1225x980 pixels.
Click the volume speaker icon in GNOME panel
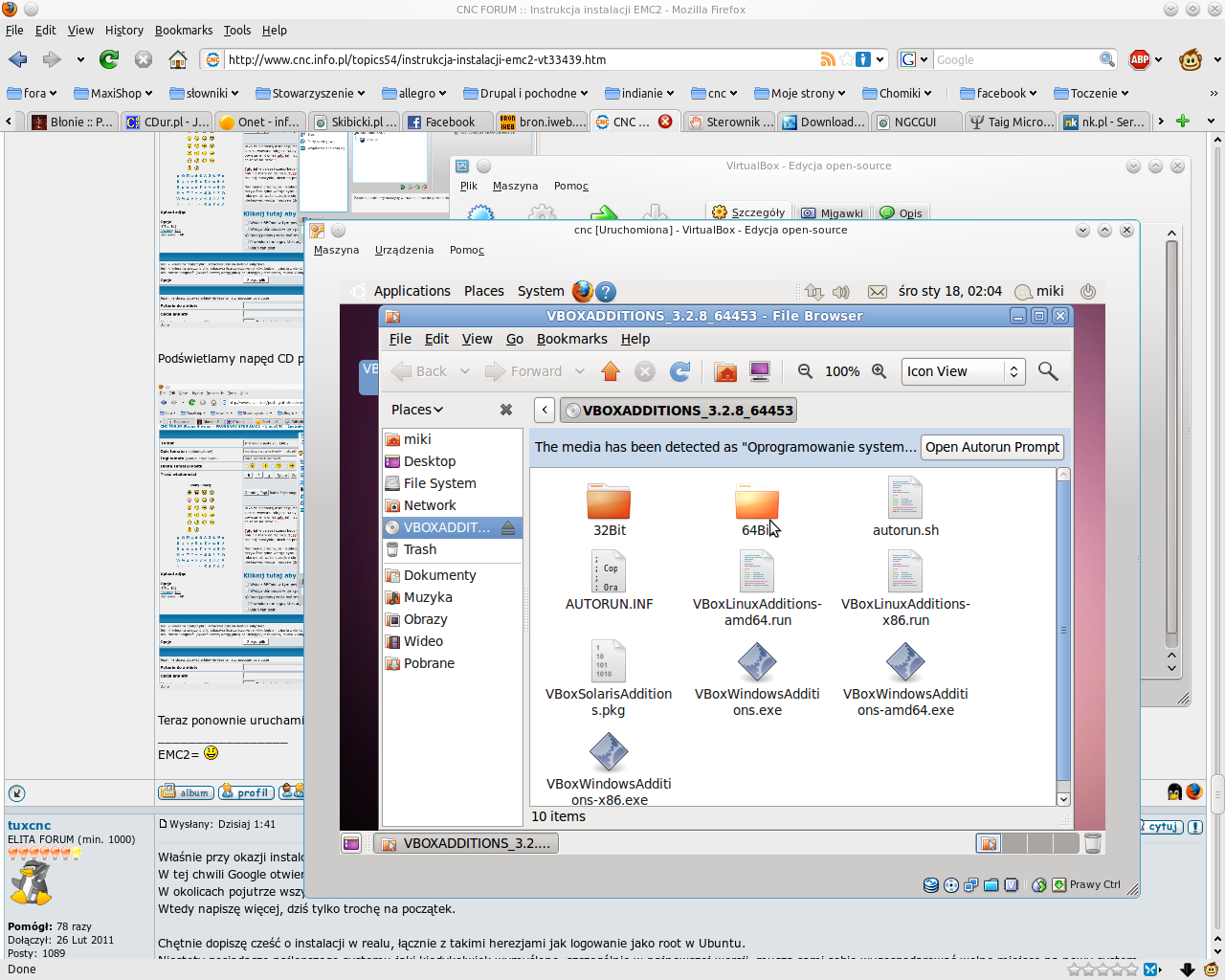click(841, 292)
